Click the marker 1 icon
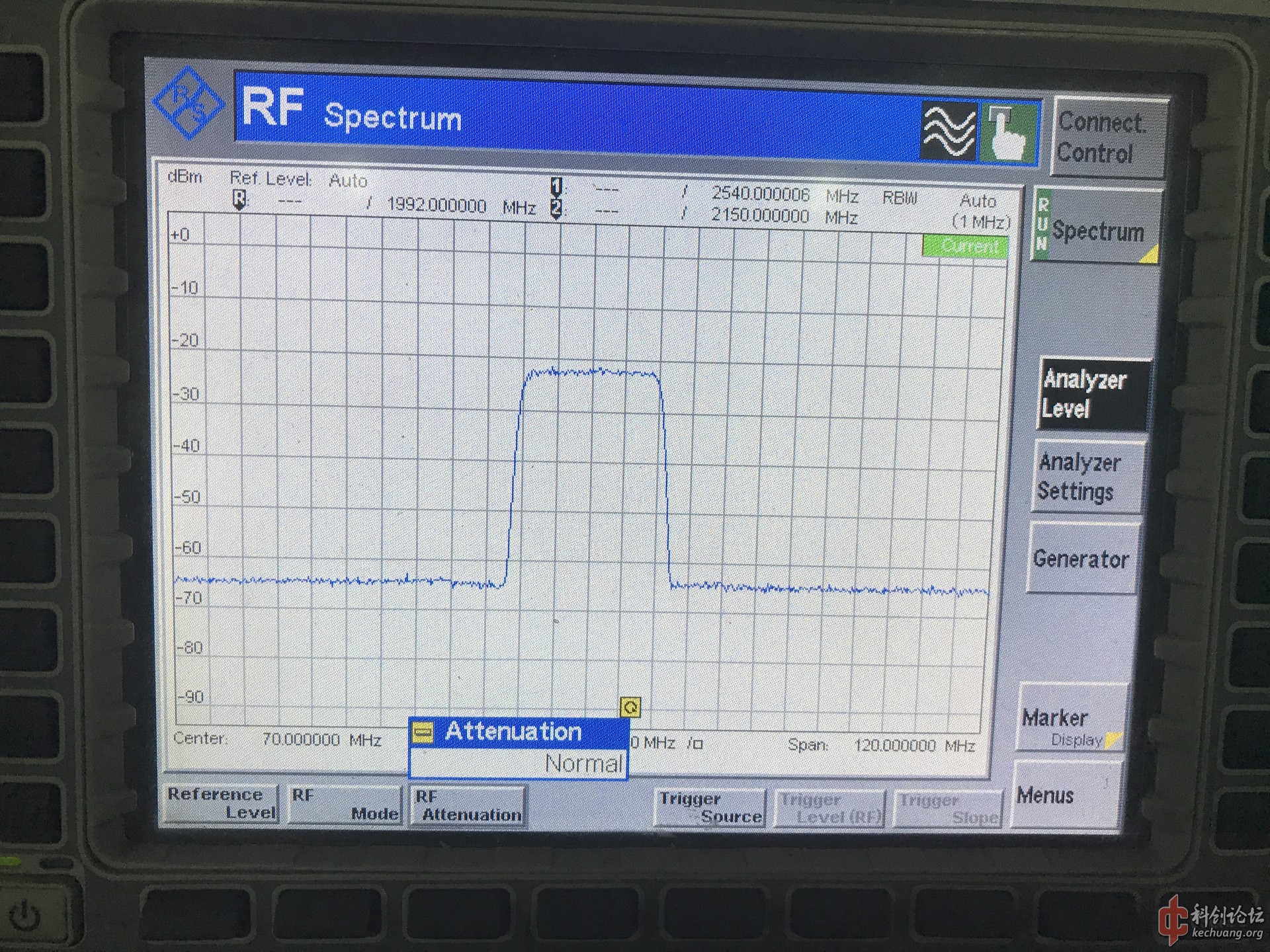Viewport: 1270px width, 952px height. [557, 186]
